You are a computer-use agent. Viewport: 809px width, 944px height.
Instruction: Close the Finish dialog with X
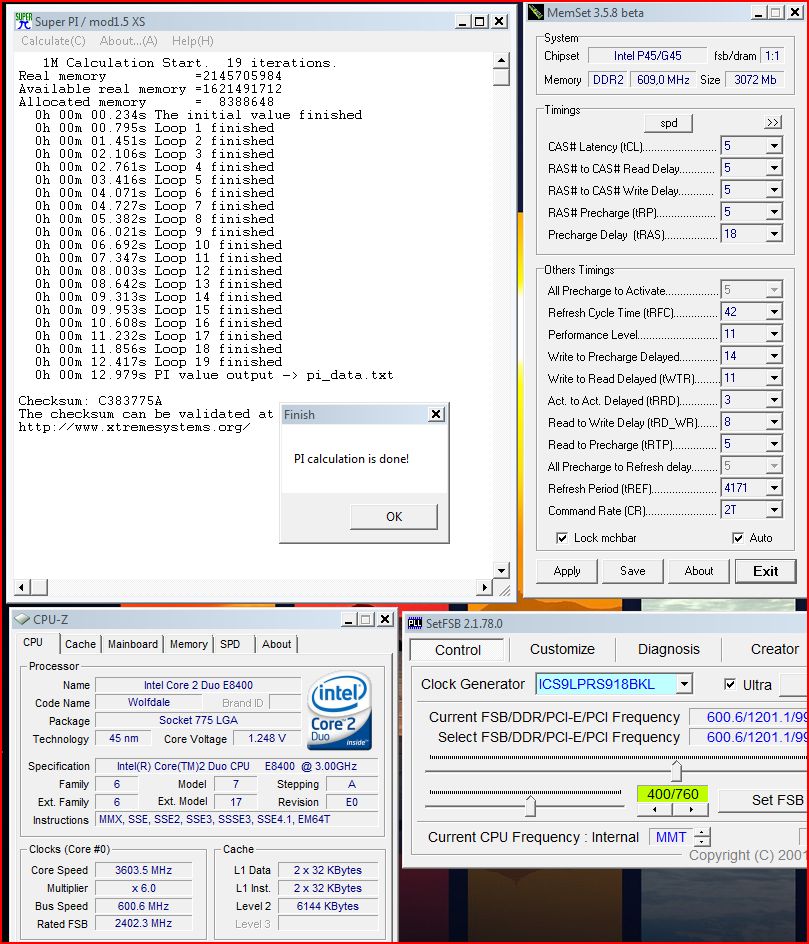[436, 414]
